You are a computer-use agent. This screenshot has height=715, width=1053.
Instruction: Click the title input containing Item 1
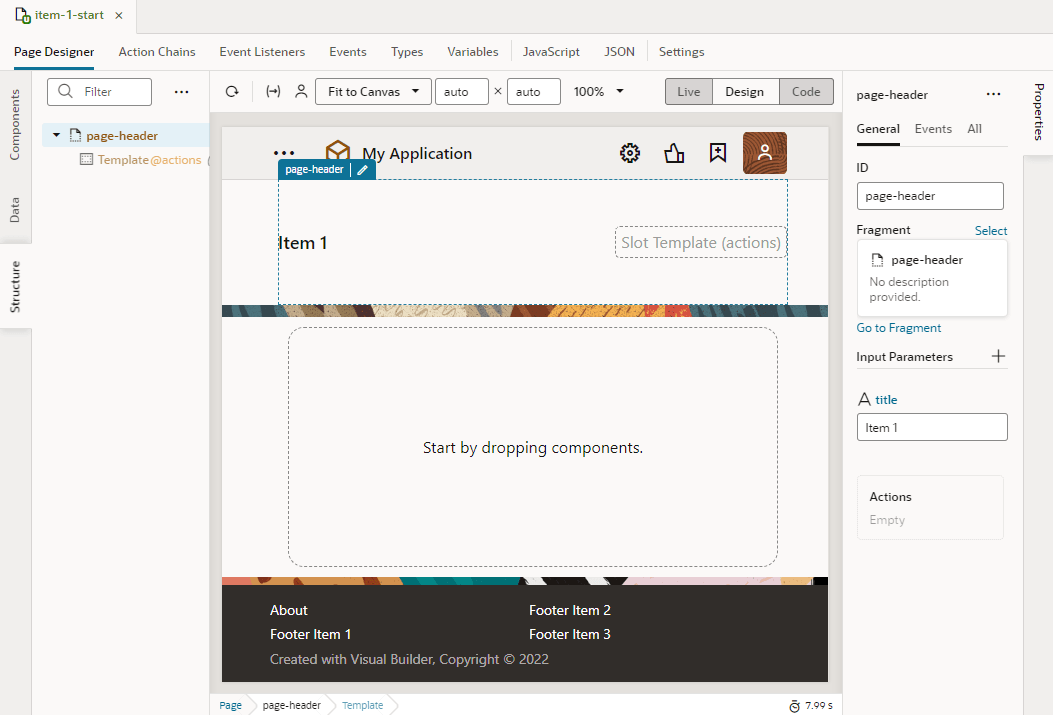click(x=932, y=427)
